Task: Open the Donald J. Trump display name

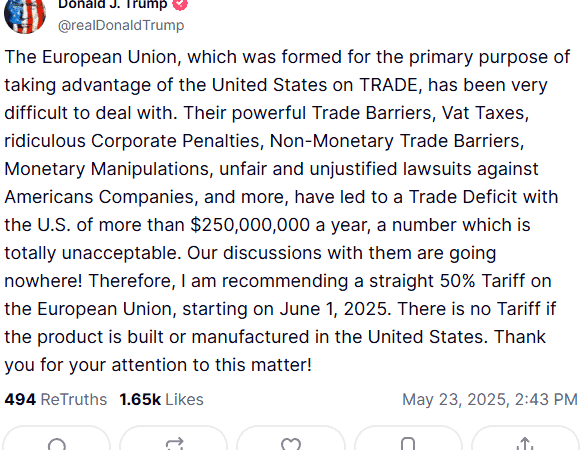Action: tap(112, 5)
